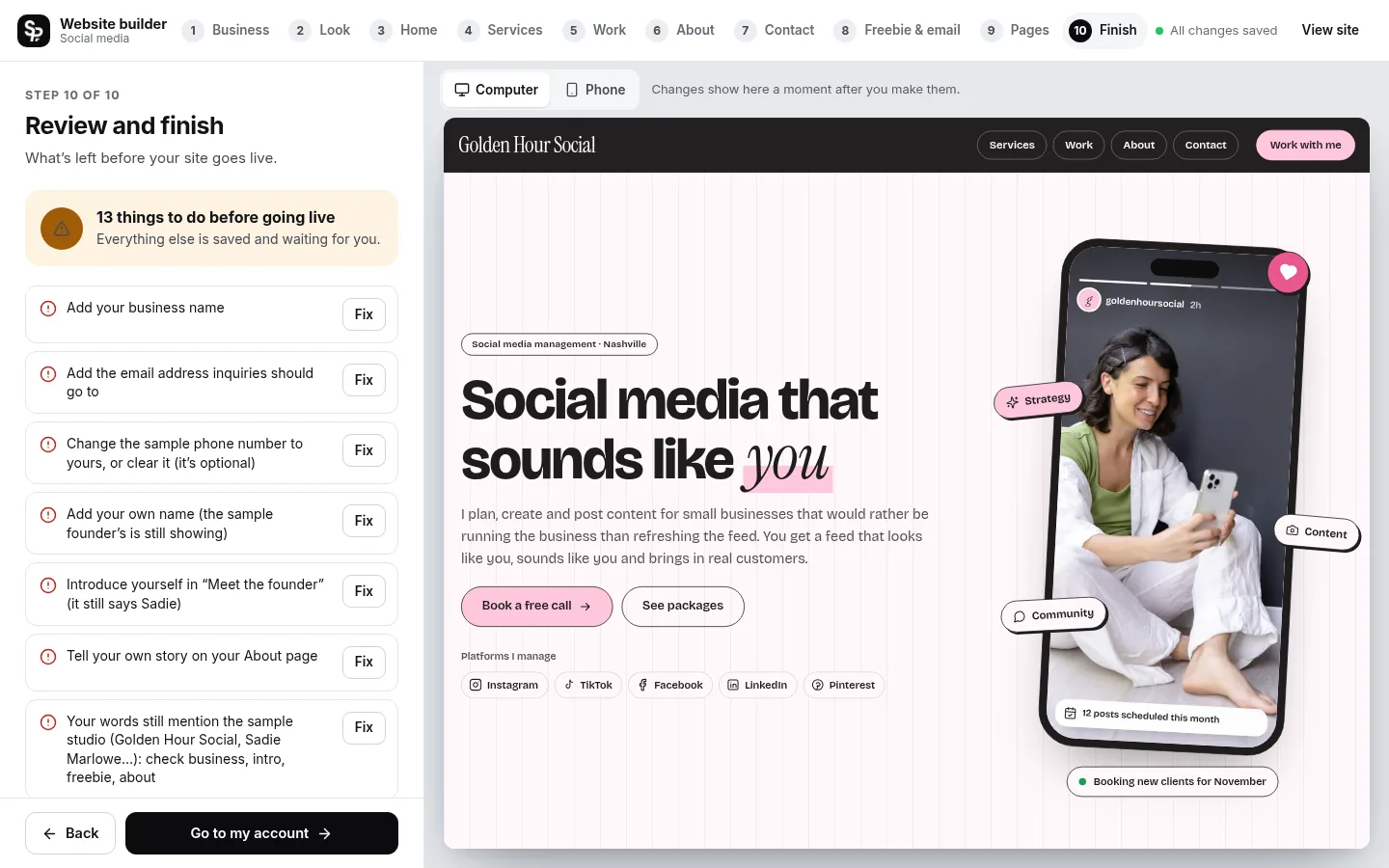Screen dimensions: 1389x868
Task: Click the alert icon beside Add your own name
Action: (48, 515)
